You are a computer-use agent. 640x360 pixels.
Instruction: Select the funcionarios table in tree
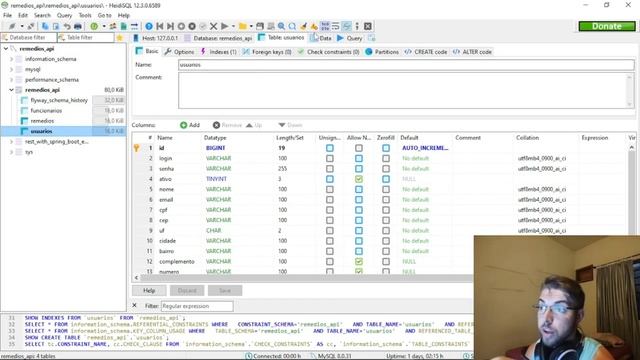[46, 111]
